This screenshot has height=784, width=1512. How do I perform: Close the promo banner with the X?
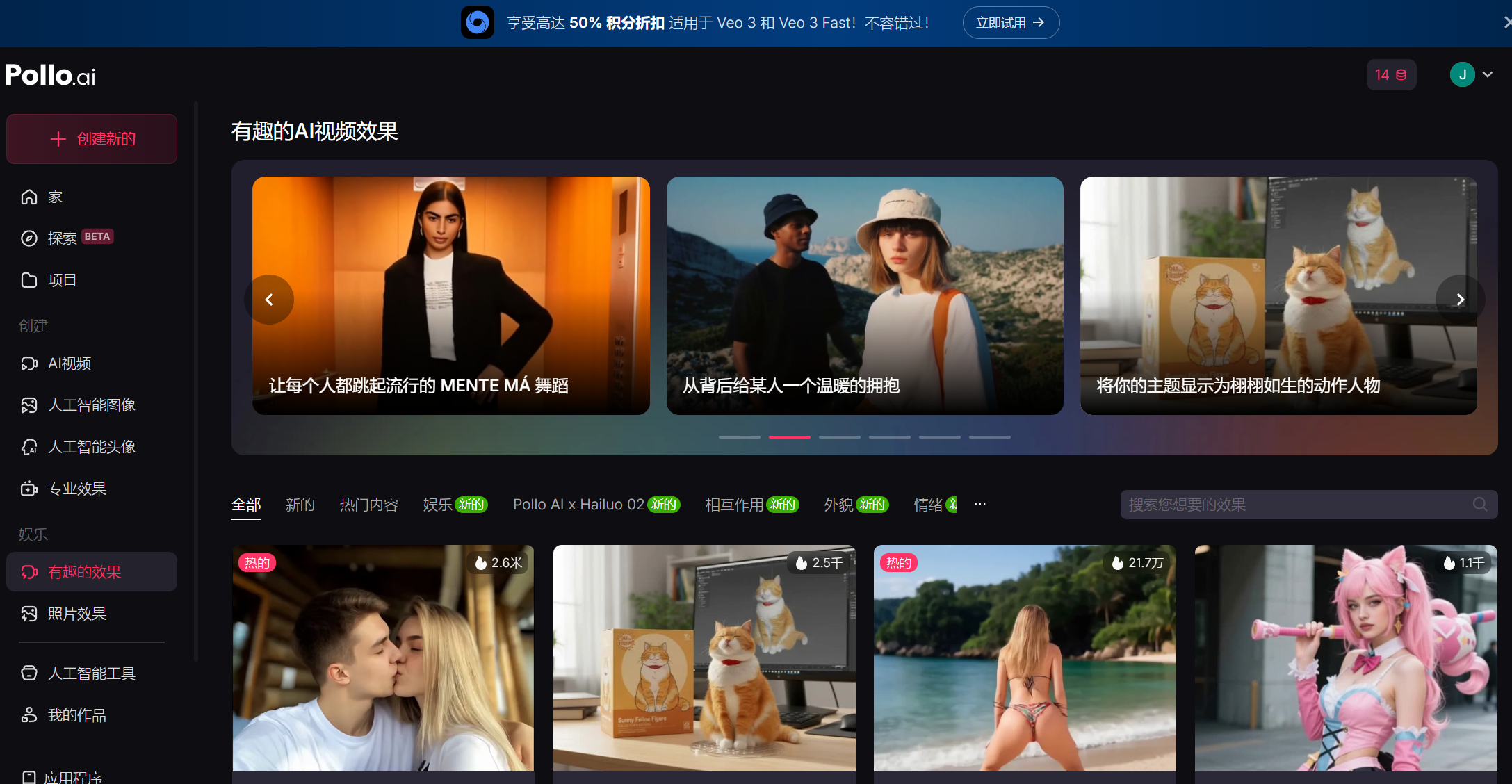coord(1506,22)
